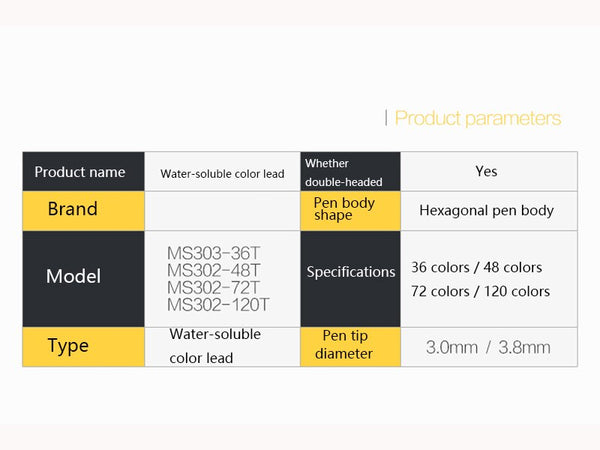Viewport: 600px width, 450px height.
Task: Click the 72 colors / 120 colors line
Action: (x=480, y=291)
